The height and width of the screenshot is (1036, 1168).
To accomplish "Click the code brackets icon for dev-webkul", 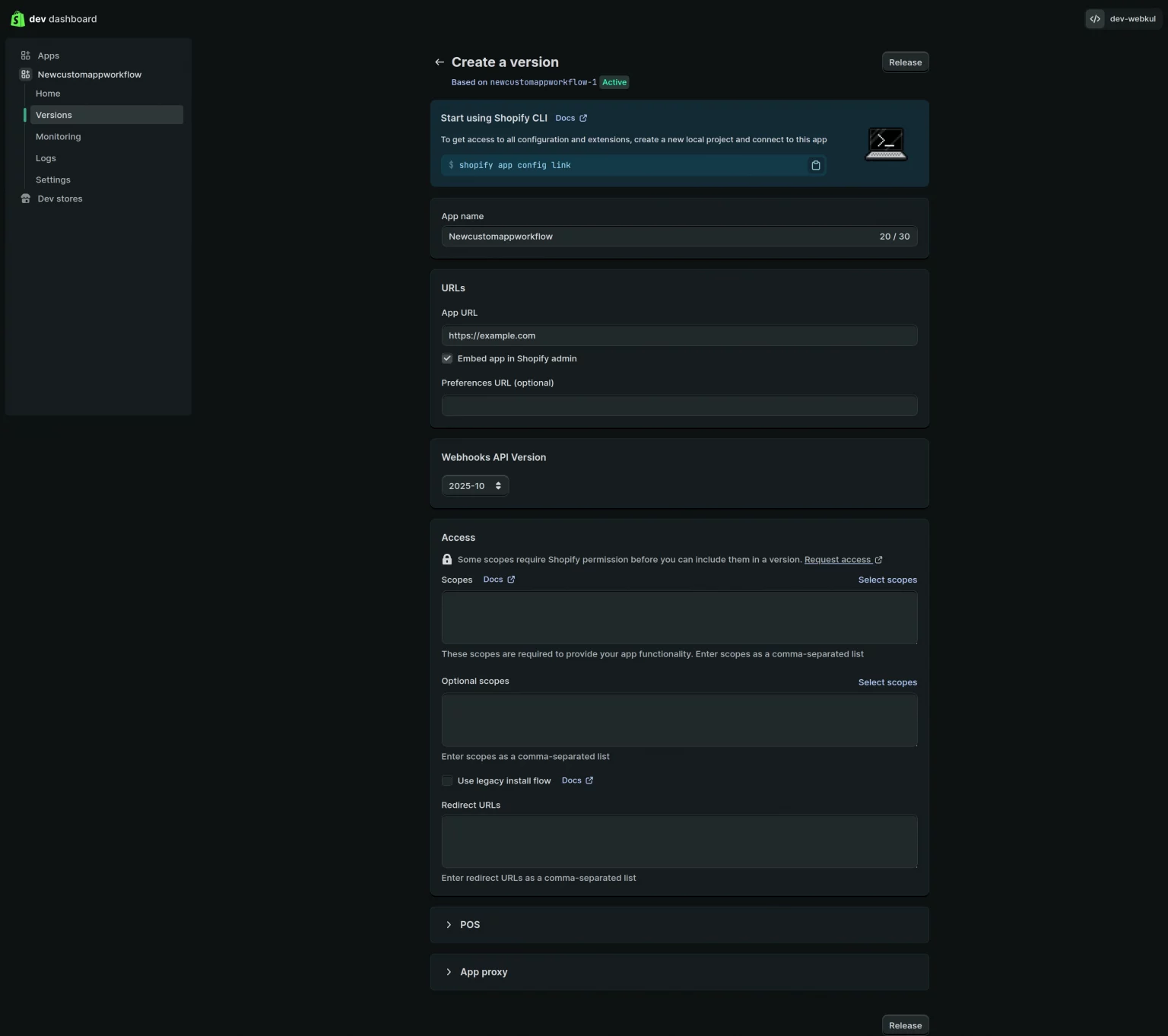I will point(1095,19).
